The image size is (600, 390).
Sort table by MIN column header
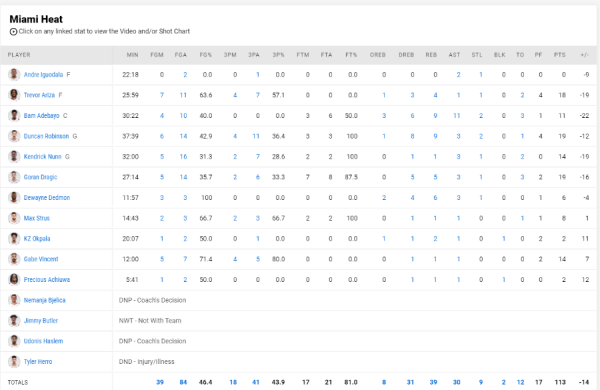[x=132, y=55]
